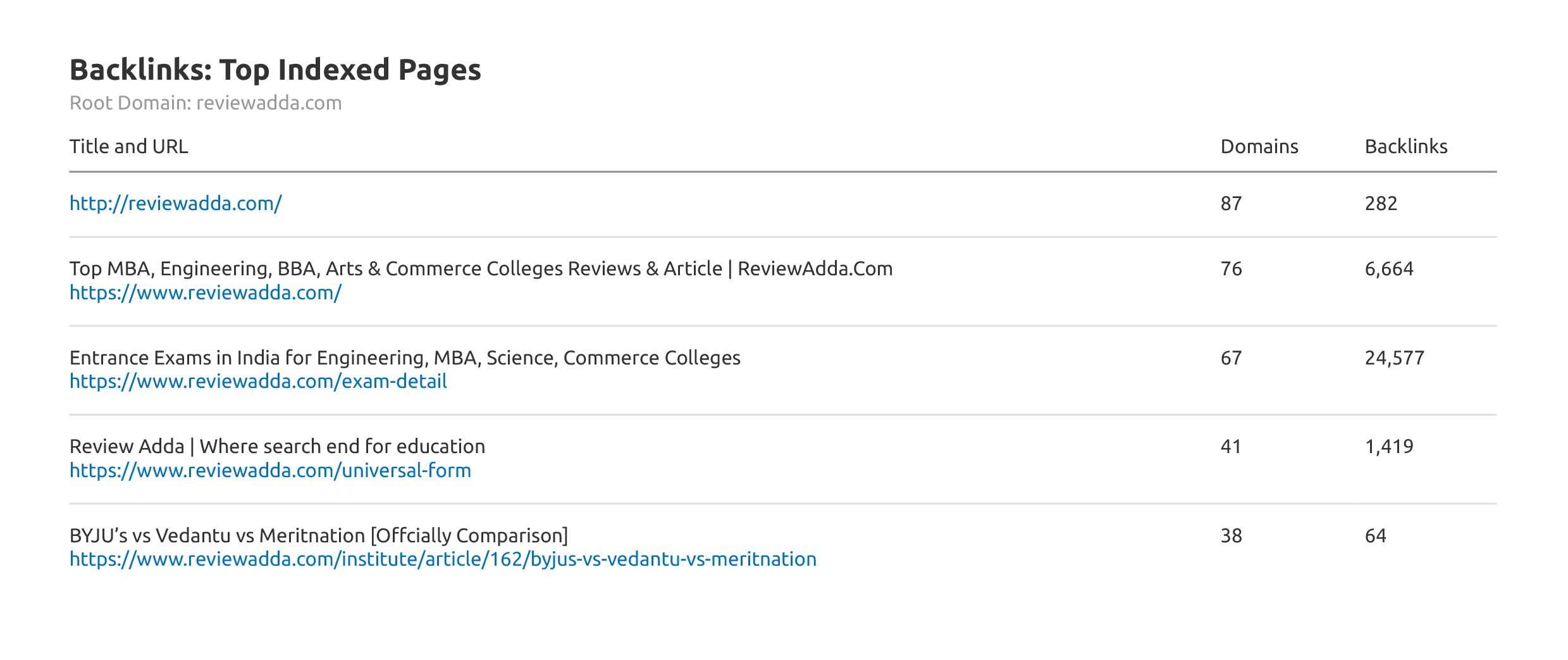Open the http://reviewadda.com/ link

click(x=175, y=204)
